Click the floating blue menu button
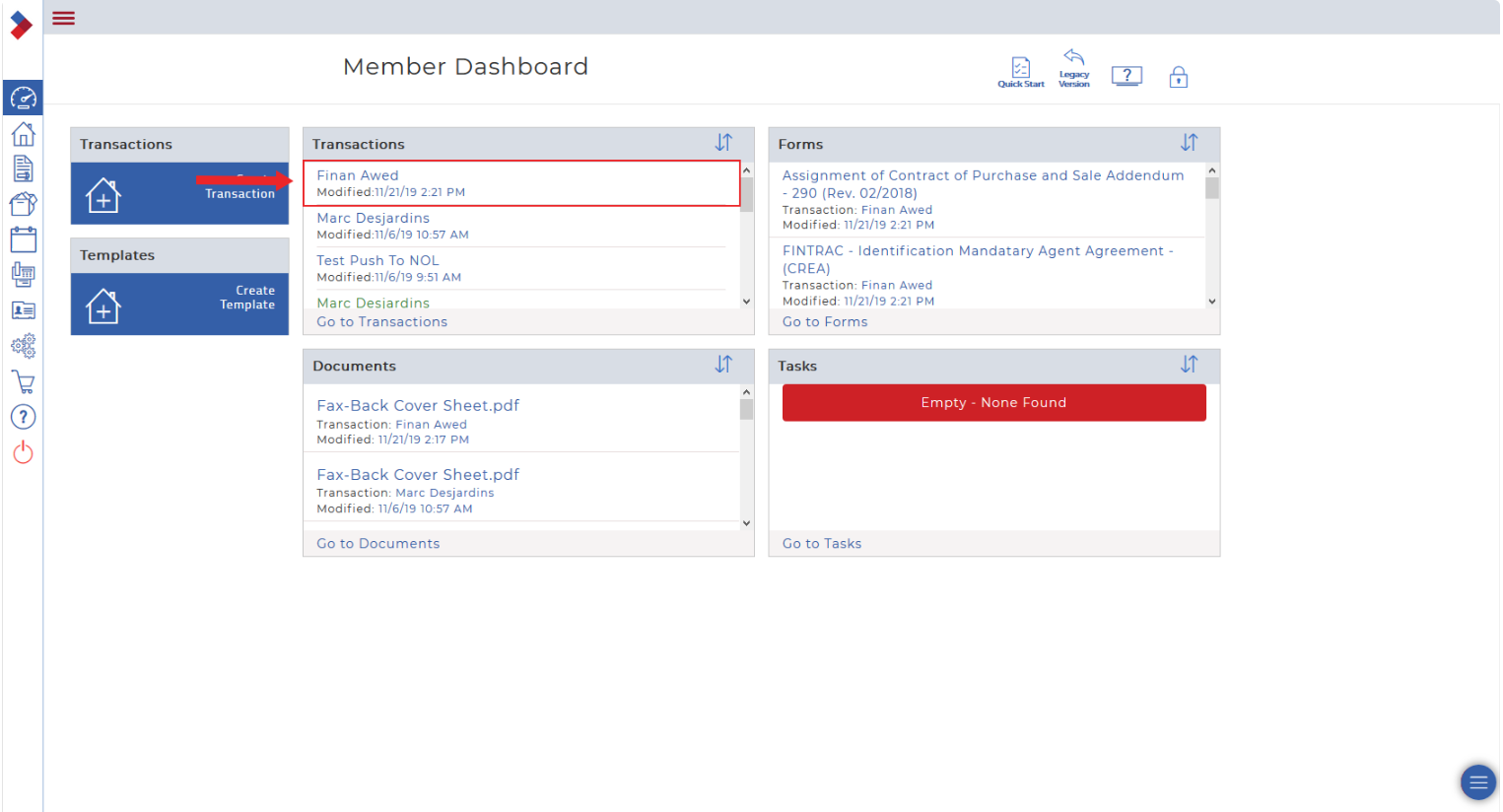 tap(1476, 782)
